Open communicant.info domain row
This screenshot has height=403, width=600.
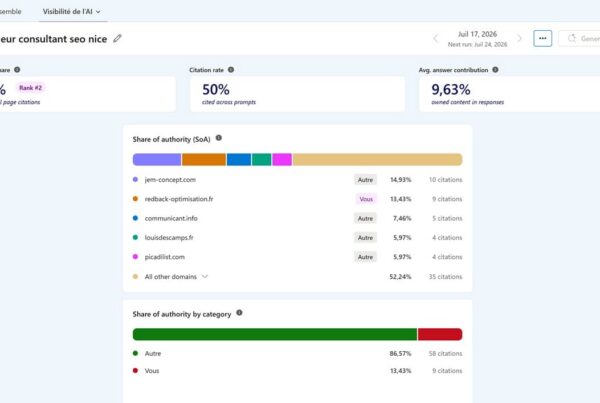(x=297, y=218)
